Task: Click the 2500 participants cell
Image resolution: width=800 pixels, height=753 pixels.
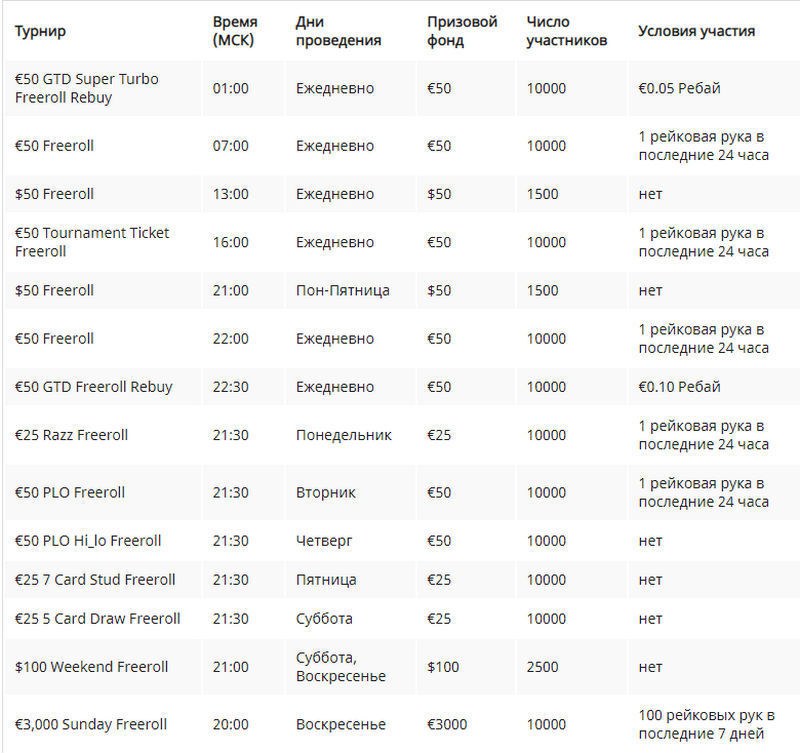Action: click(x=543, y=667)
